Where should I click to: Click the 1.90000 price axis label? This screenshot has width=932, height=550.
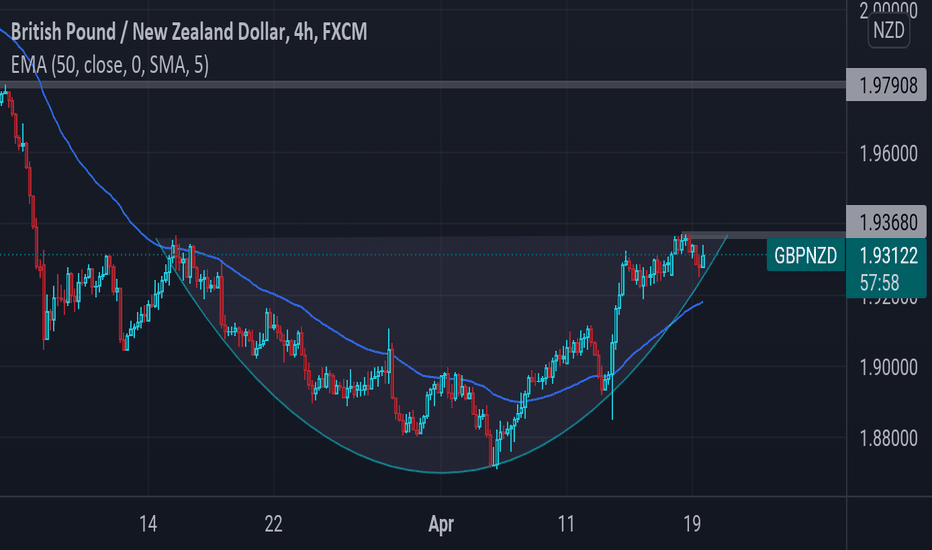tap(889, 367)
